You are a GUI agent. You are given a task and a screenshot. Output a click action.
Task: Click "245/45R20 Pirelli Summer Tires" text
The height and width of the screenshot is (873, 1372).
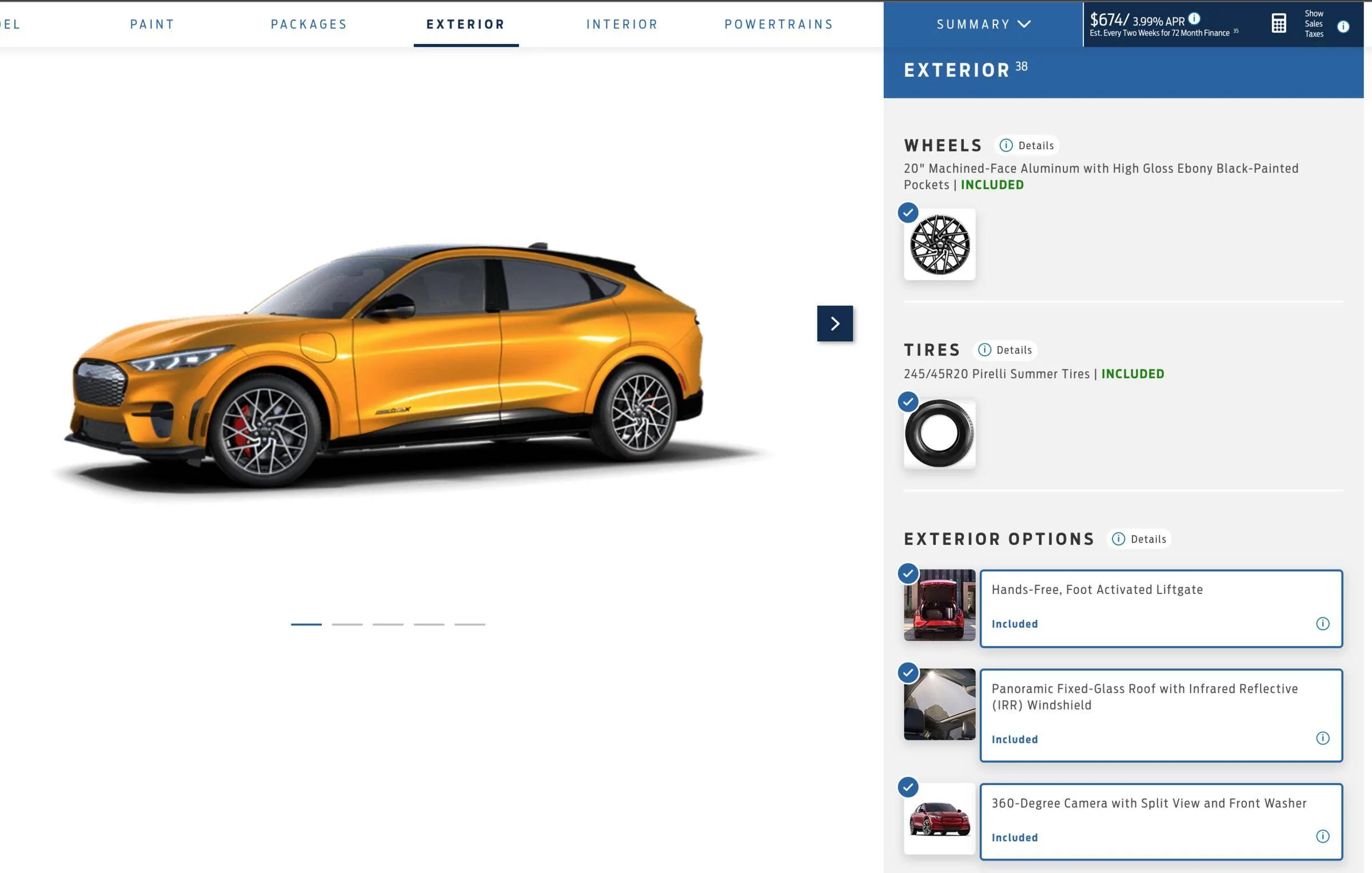coord(996,374)
